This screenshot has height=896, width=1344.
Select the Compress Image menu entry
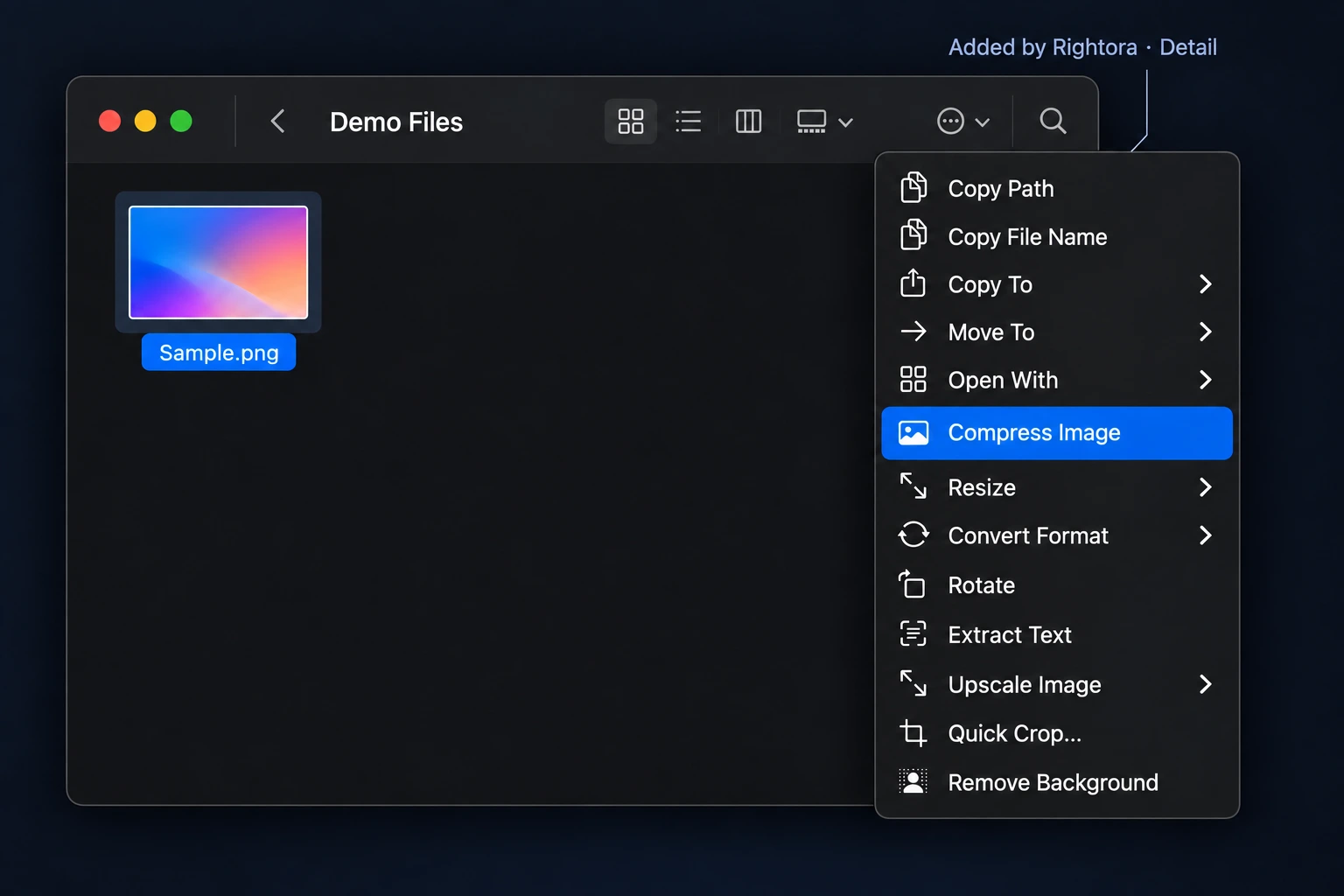pos(1057,433)
